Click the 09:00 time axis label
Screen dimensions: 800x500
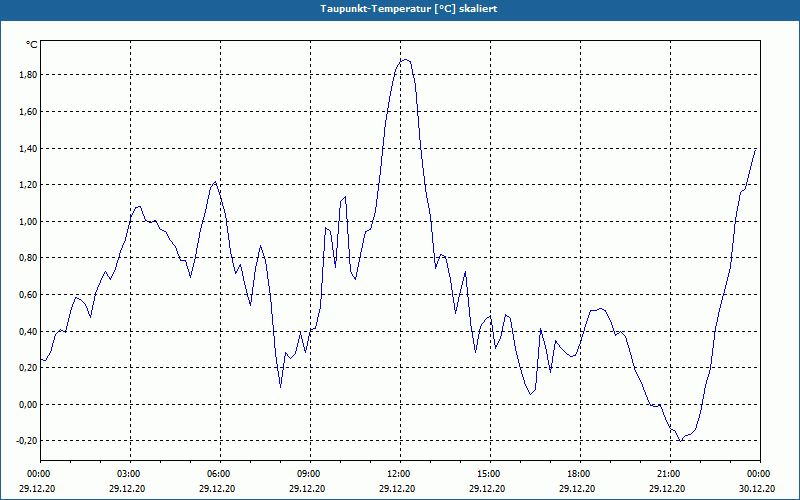pos(310,474)
